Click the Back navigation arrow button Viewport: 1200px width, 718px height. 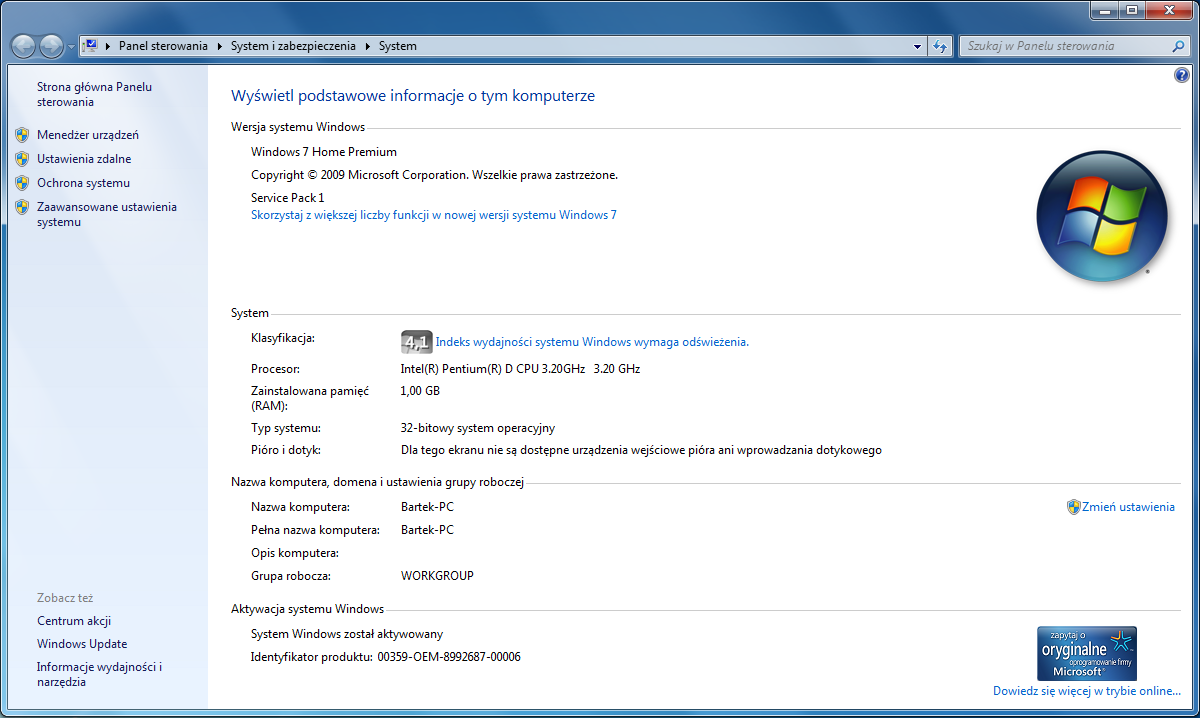coord(23,46)
